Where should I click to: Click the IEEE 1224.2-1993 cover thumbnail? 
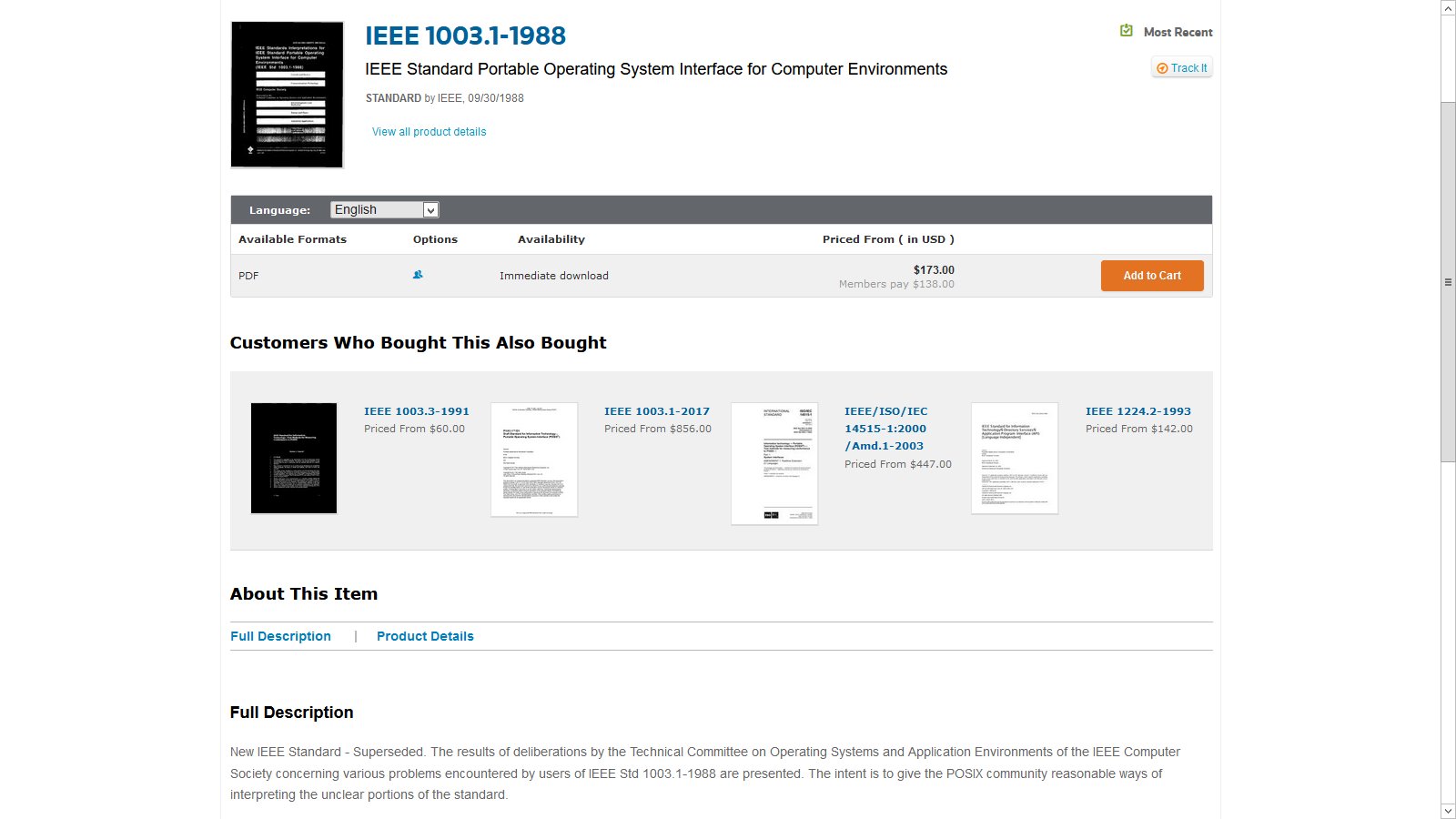(x=1015, y=458)
